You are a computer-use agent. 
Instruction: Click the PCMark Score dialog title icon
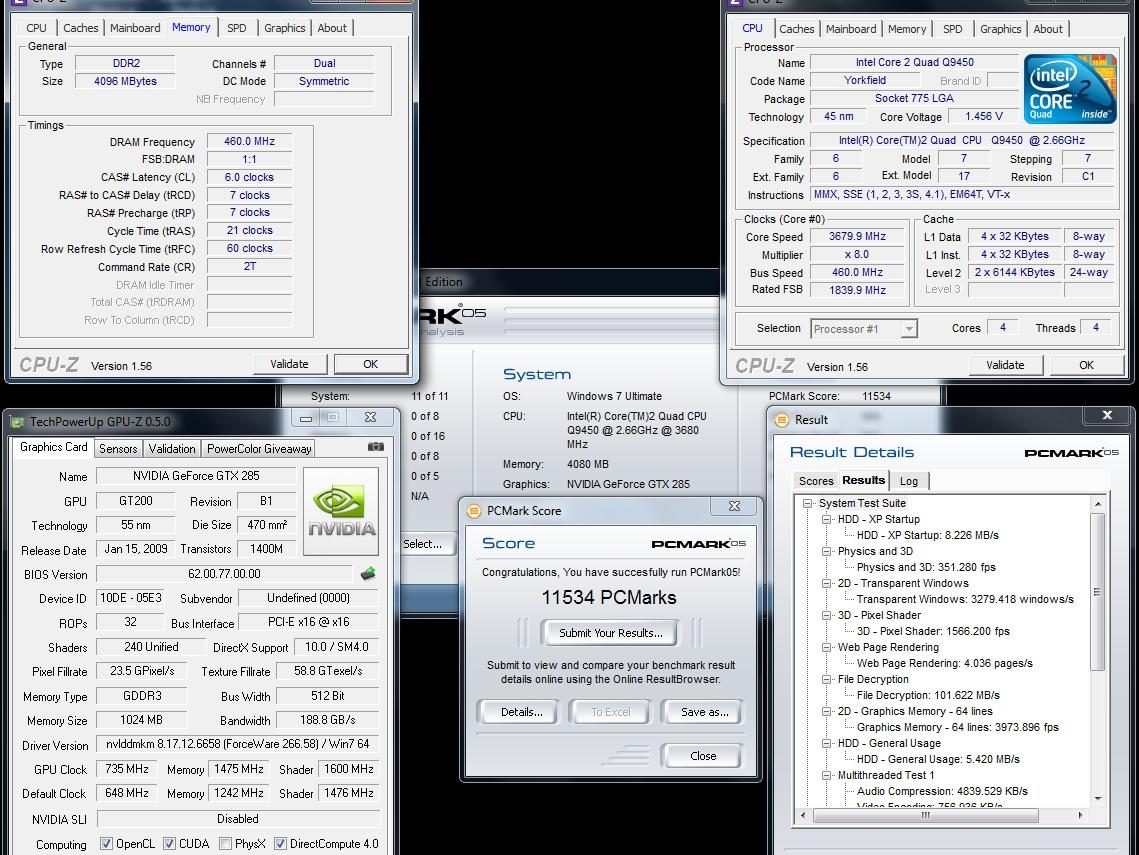pyautogui.click(x=474, y=511)
